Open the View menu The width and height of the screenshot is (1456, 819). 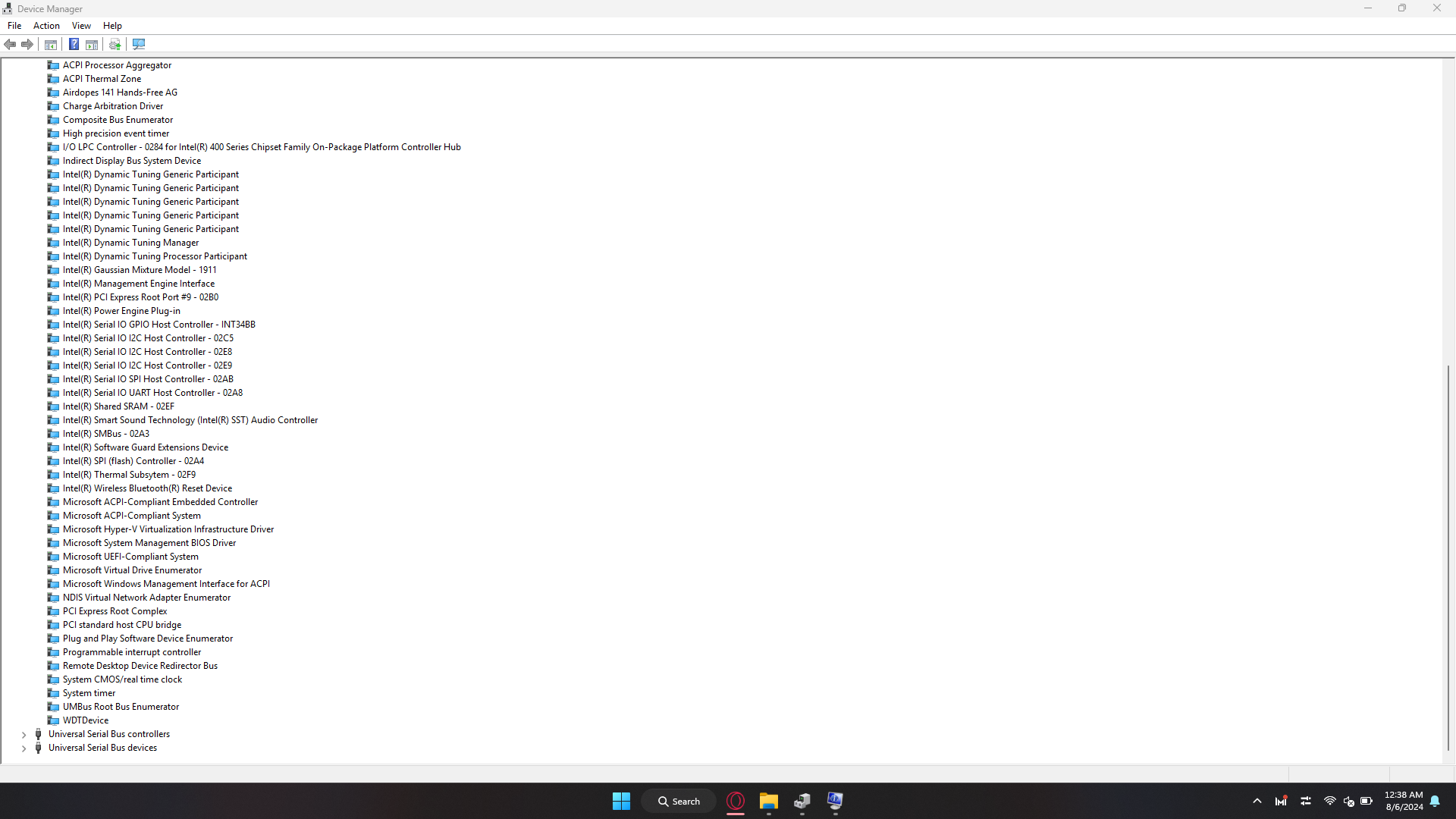(x=81, y=26)
